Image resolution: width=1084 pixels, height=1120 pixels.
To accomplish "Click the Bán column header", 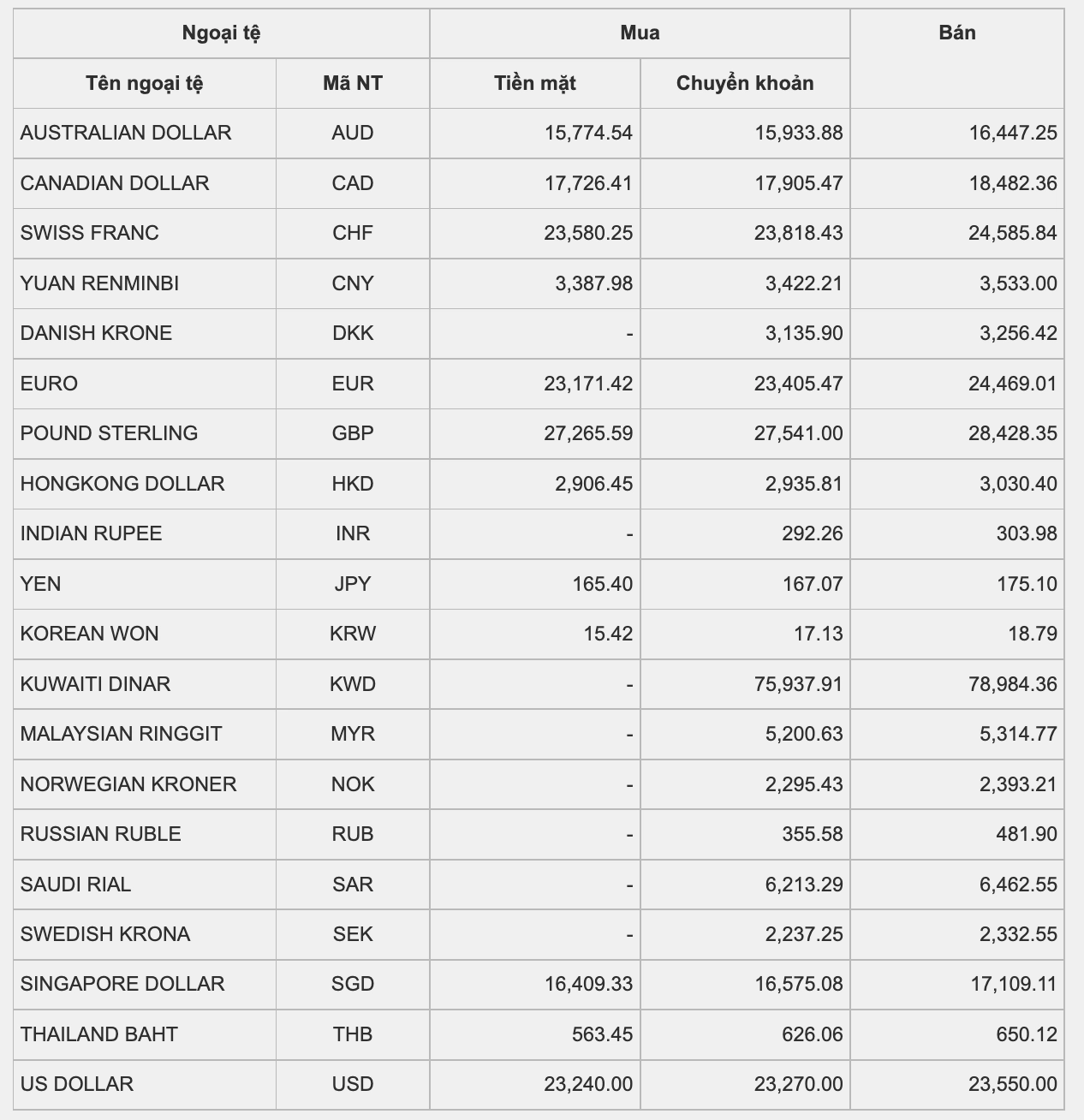I will [956, 58].
